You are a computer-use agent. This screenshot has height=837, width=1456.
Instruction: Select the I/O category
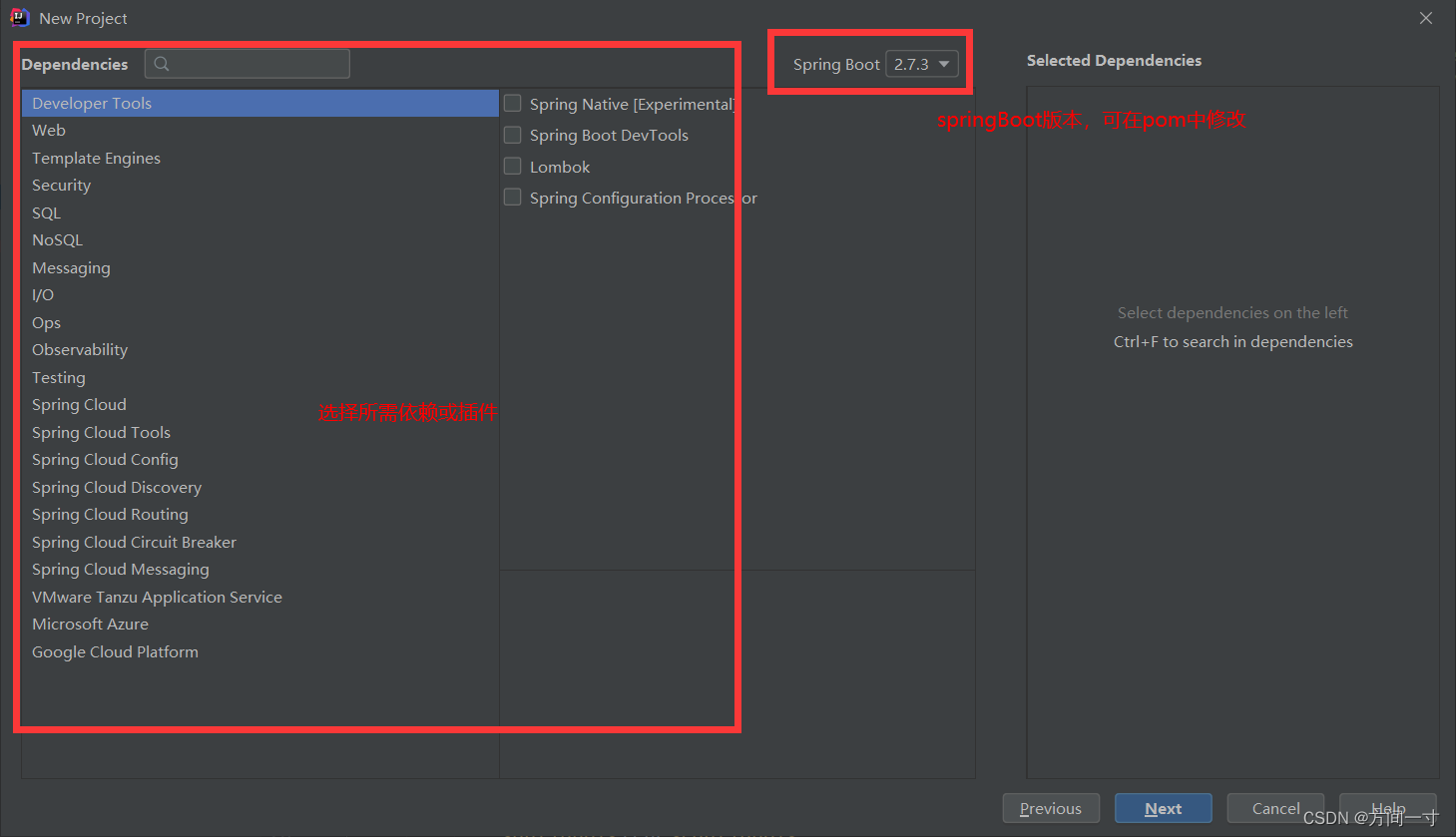[259, 295]
